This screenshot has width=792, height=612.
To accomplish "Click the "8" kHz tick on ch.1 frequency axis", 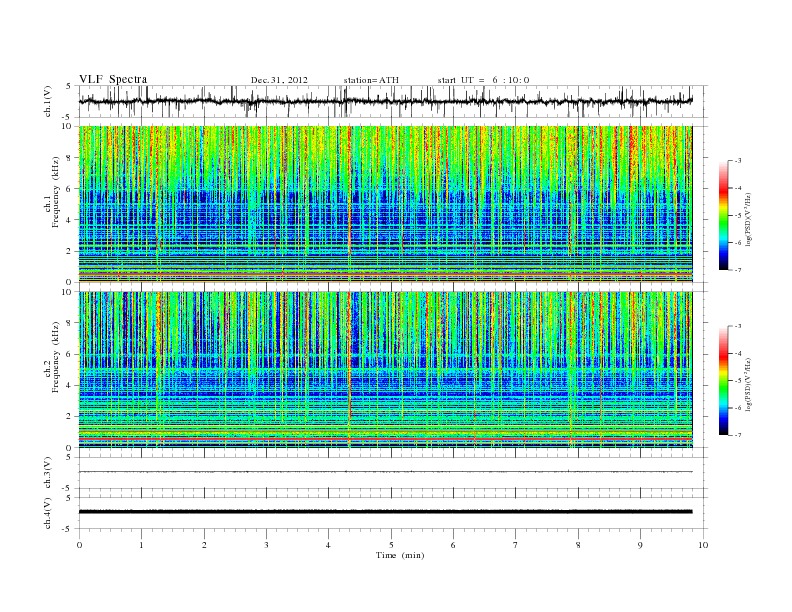I will [x=69, y=158].
